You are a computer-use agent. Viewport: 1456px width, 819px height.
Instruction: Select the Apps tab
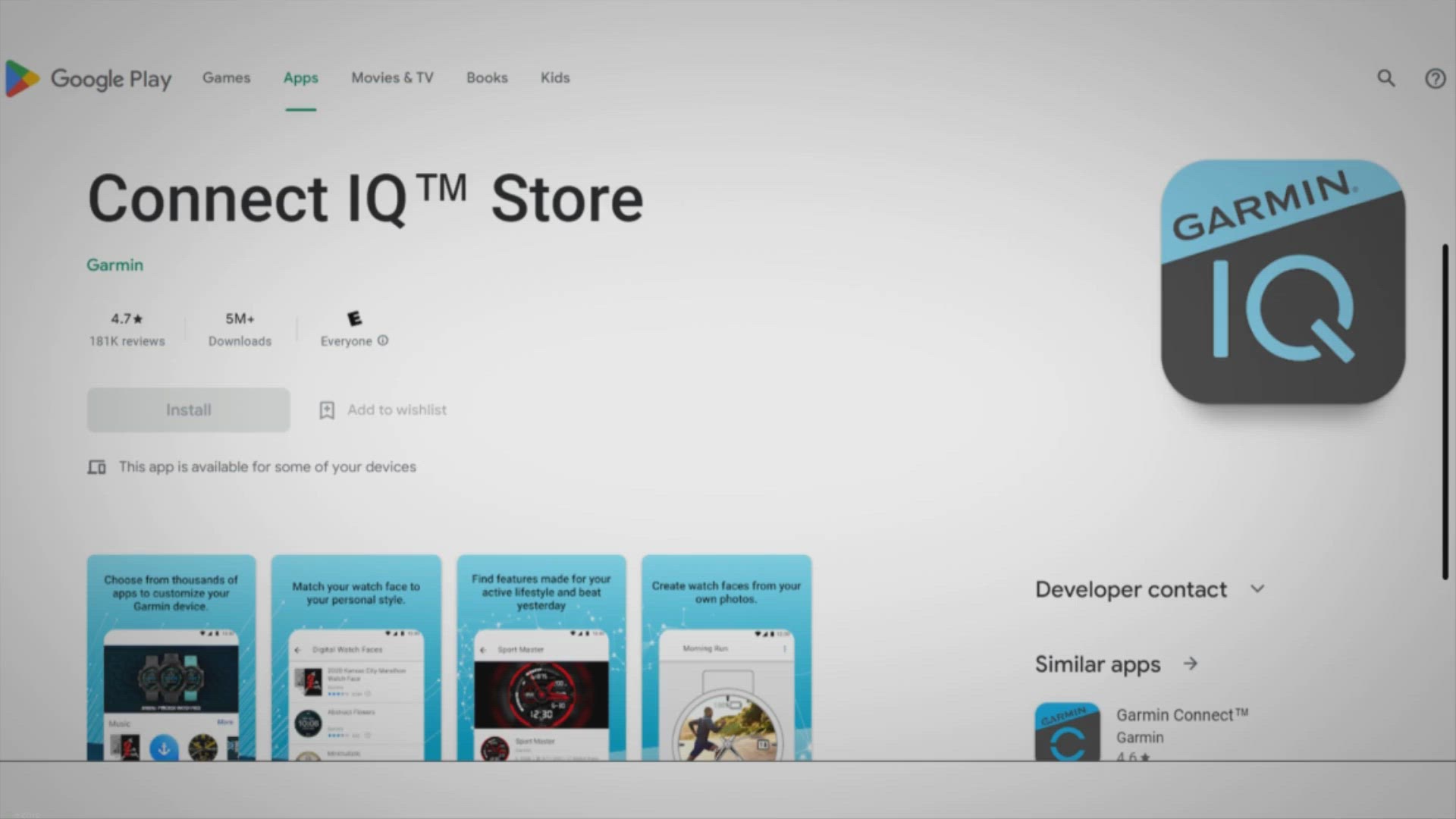point(301,78)
